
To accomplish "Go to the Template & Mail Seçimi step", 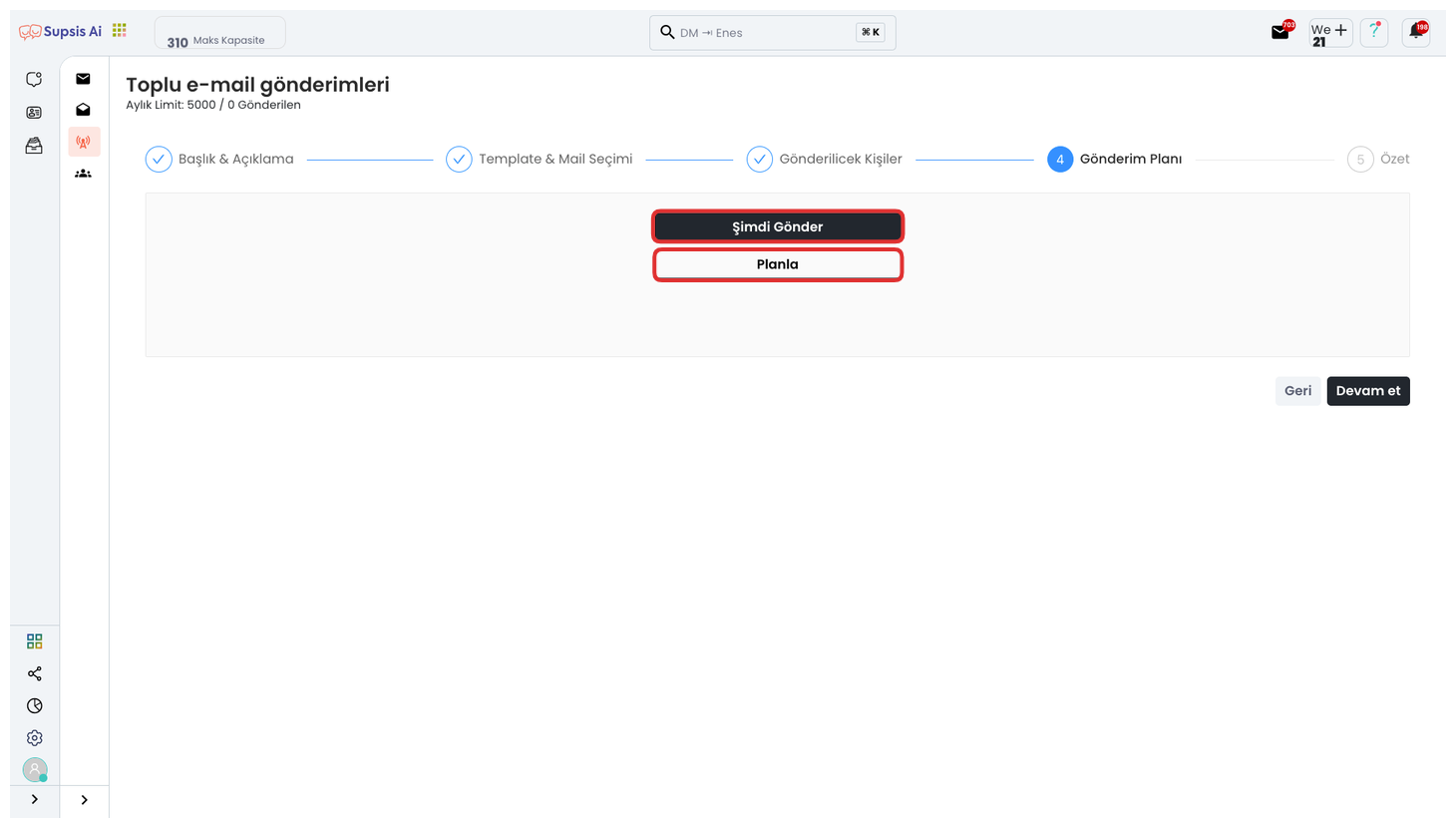I will pyautogui.click(x=540, y=159).
